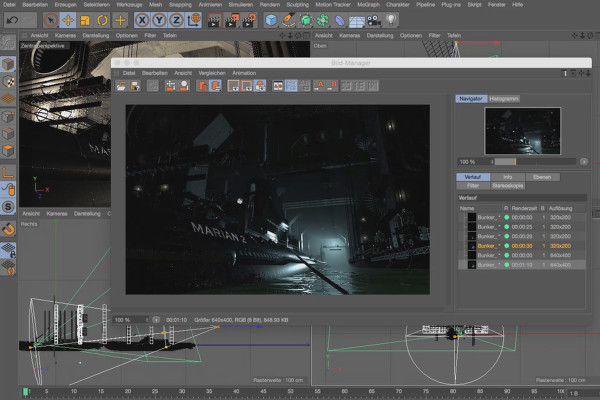Open Ansicht menu in Bild-Manager
The width and height of the screenshot is (600, 400).
click(183, 73)
